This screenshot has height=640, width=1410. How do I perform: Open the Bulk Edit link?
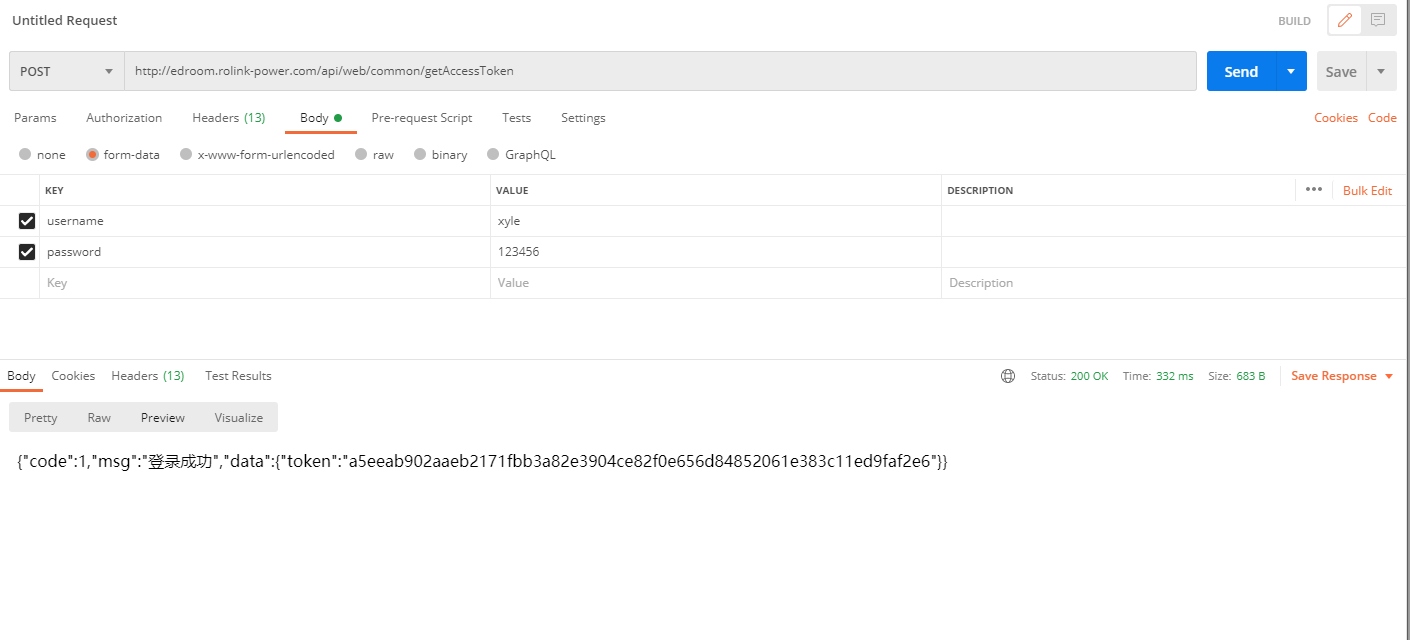(1367, 190)
